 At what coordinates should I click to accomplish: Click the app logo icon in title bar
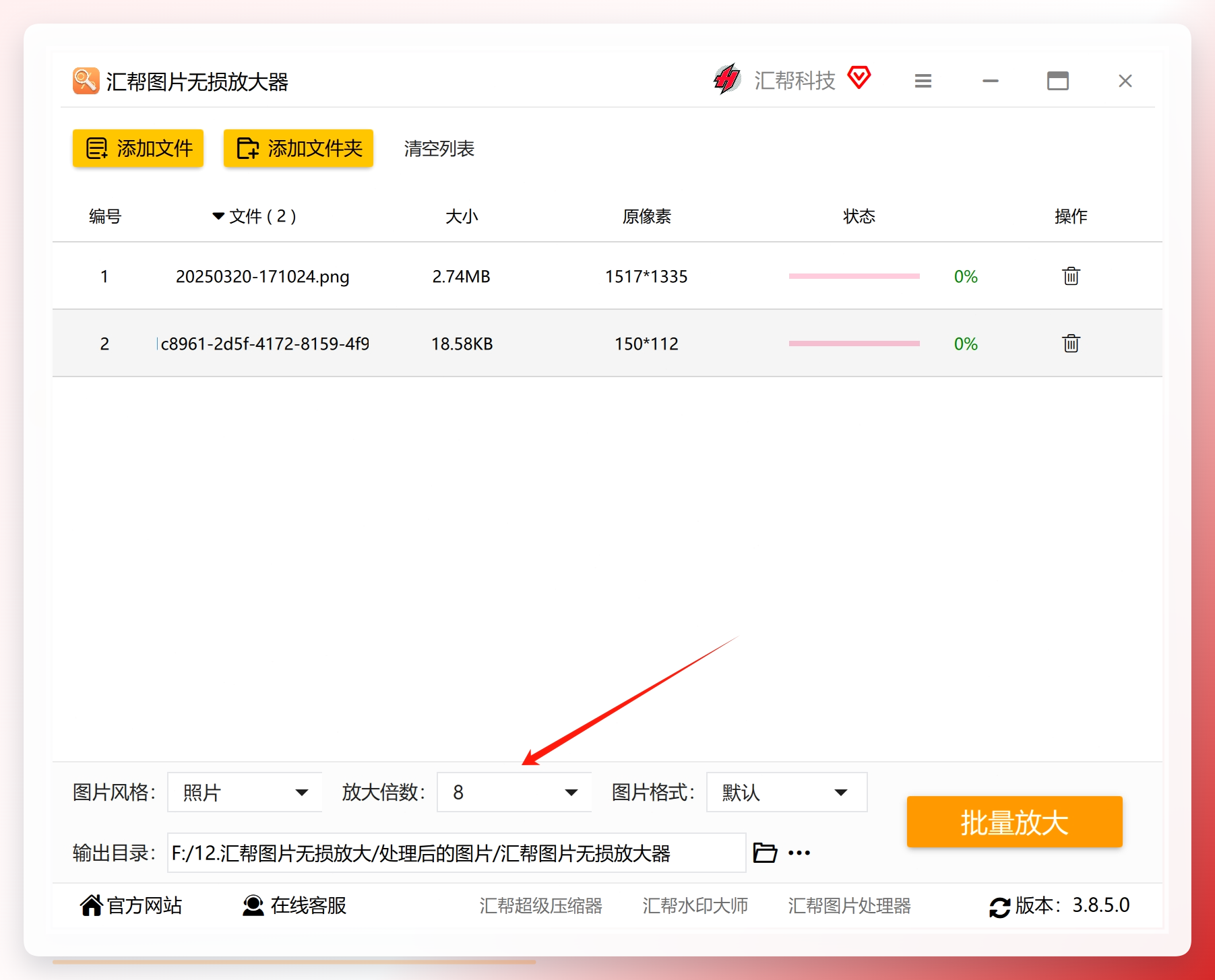pyautogui.click(x=86, y=81)
